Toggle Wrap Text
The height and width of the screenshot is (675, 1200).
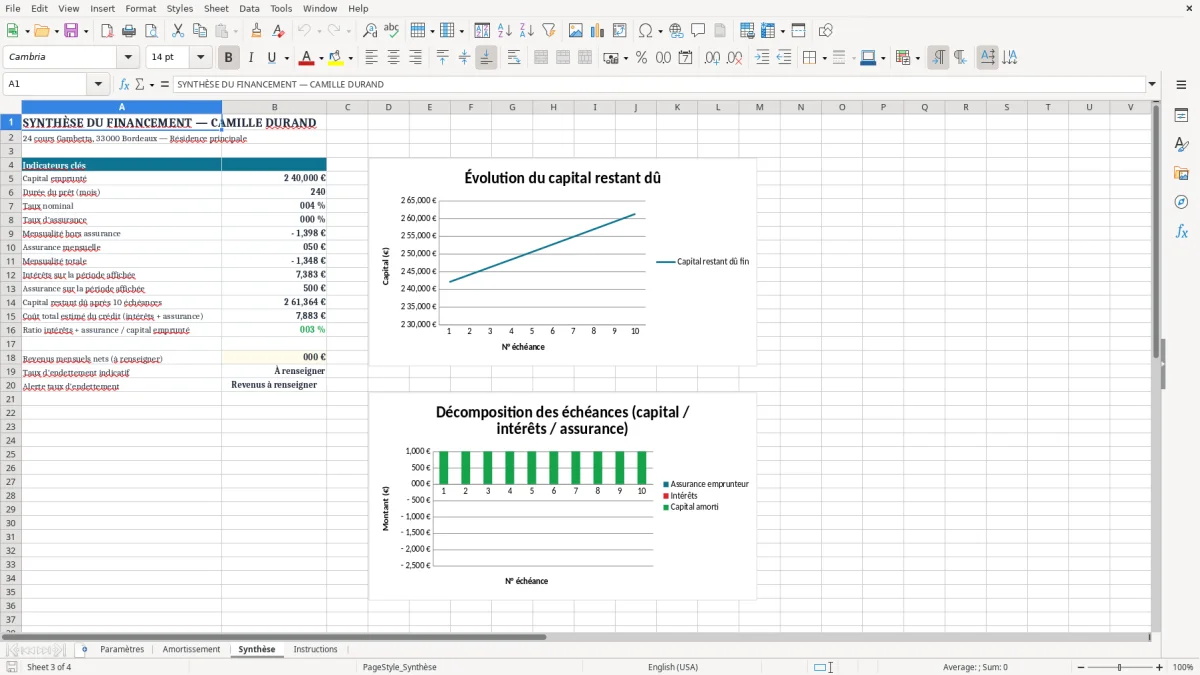tap(514, 58)
